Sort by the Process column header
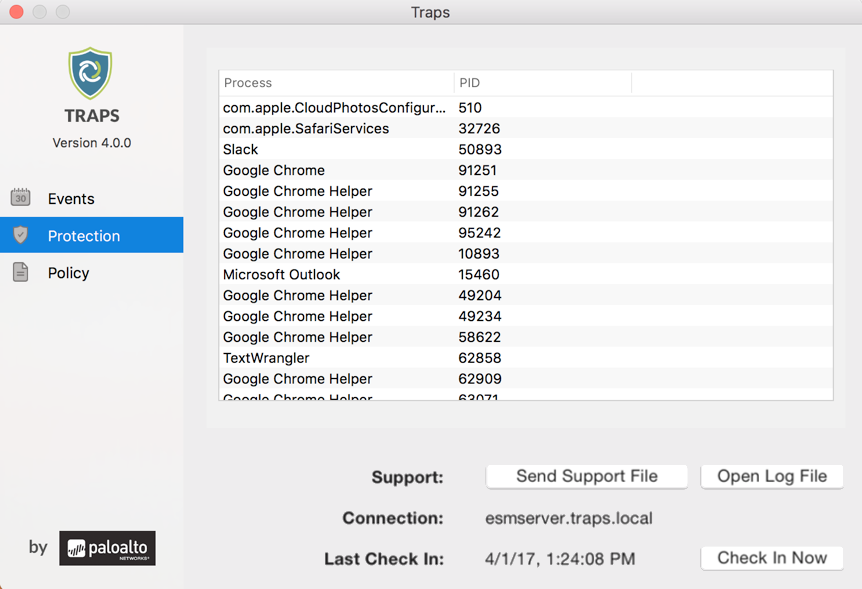The width and height of the screenshot is (862, 589). [x=336, y=83]
